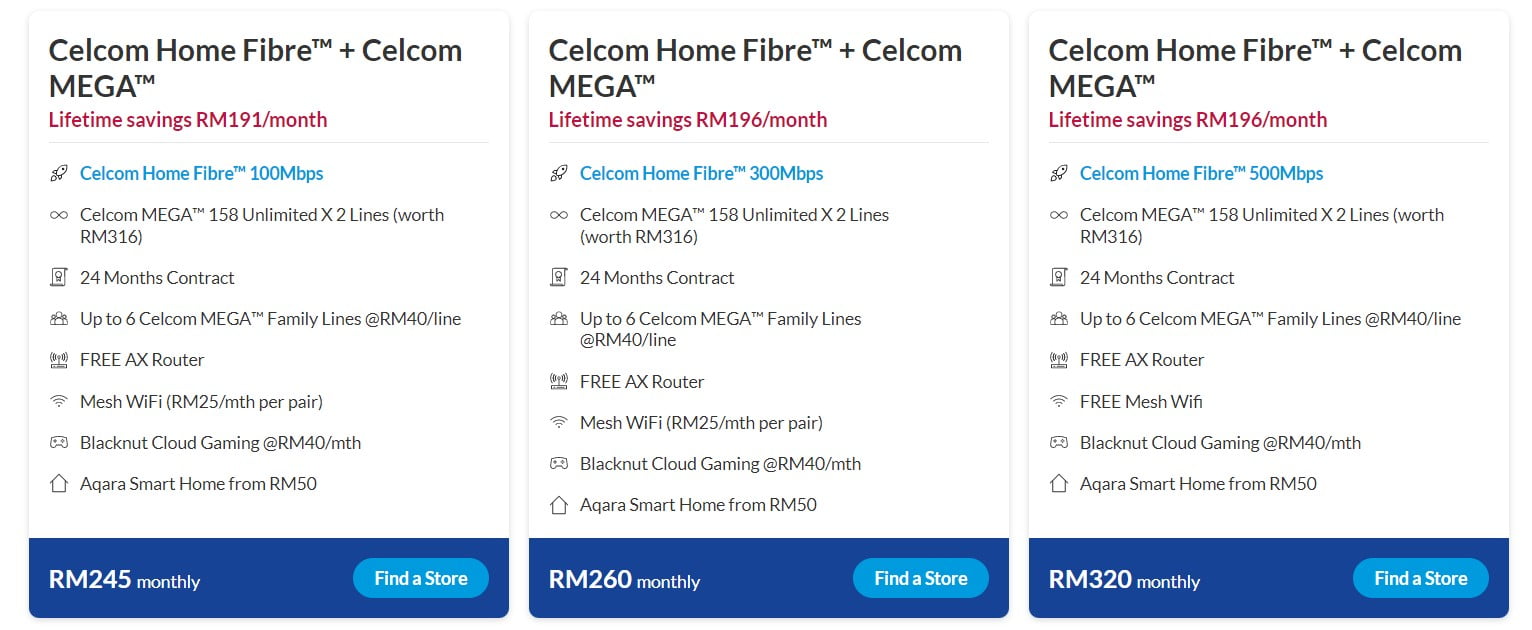The image size is (1532, 630).
Task: Click the gamepad icon in the RM245 card
Action: point(59,443)
